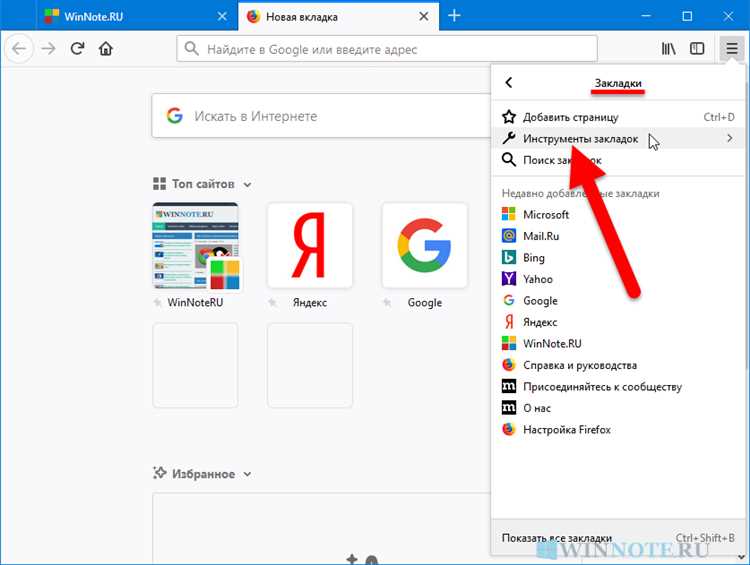Click the Yahoo favicon in bookmarks list

pos(508,278)
